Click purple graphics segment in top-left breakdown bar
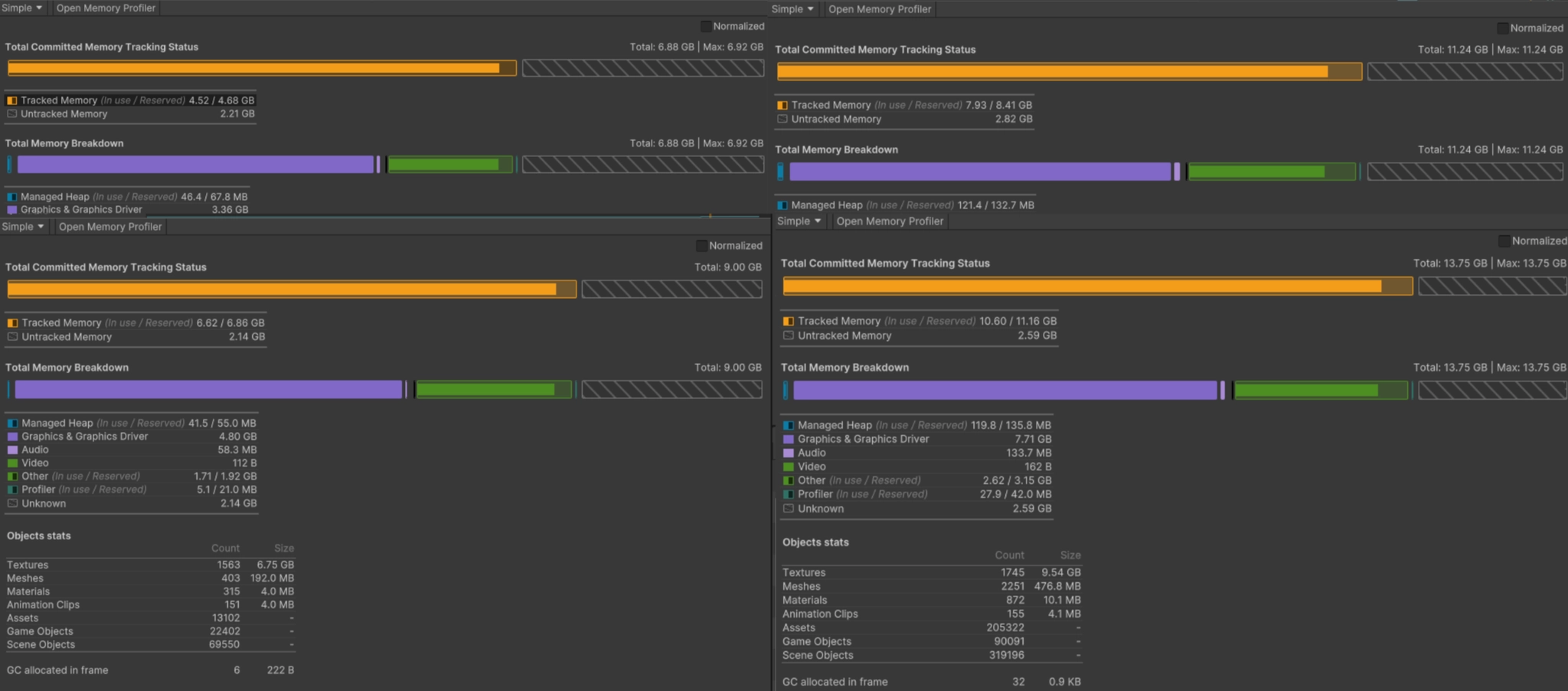 pos(195,164)
